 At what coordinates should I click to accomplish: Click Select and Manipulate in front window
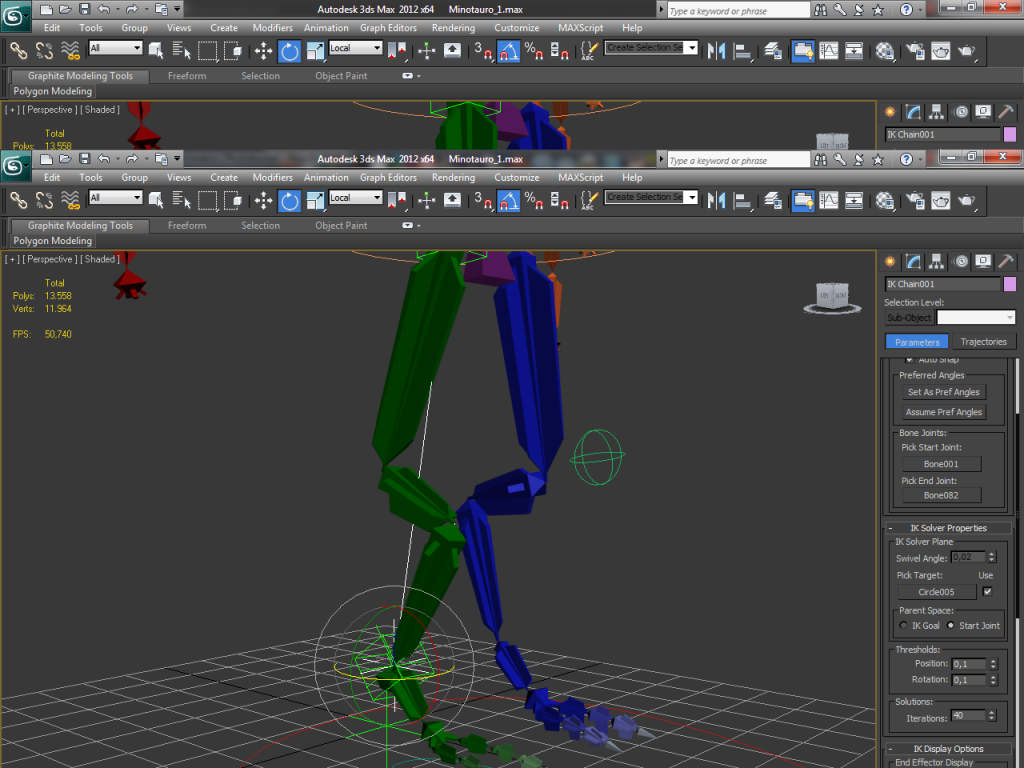pos(426,200)
